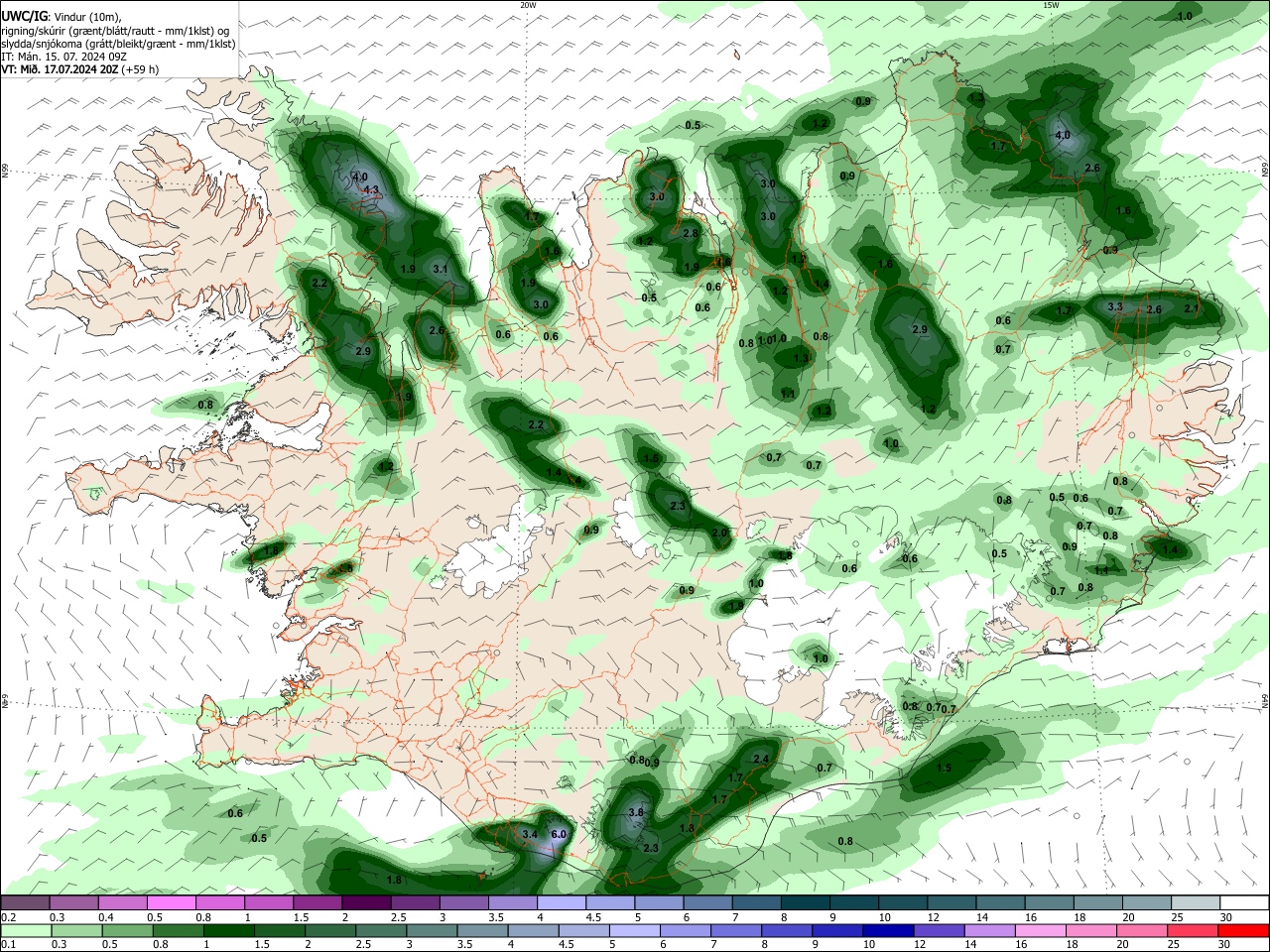Click the 2.1 precipitation value in the east

pos(1192,308)
